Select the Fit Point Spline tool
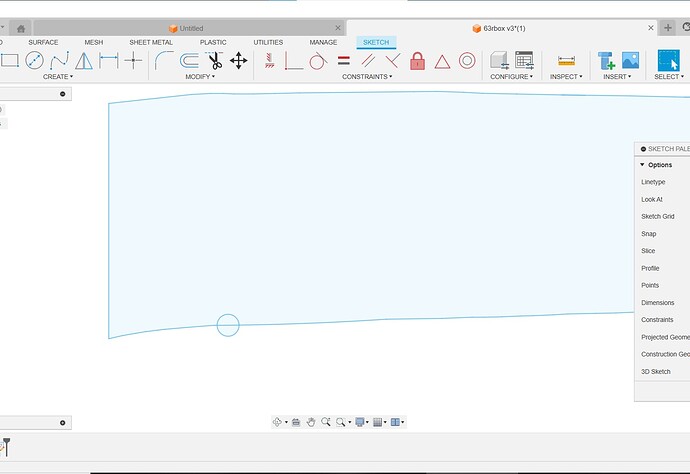Image resolution: width=690 pixels, height=474 pixels. [59, 60]
